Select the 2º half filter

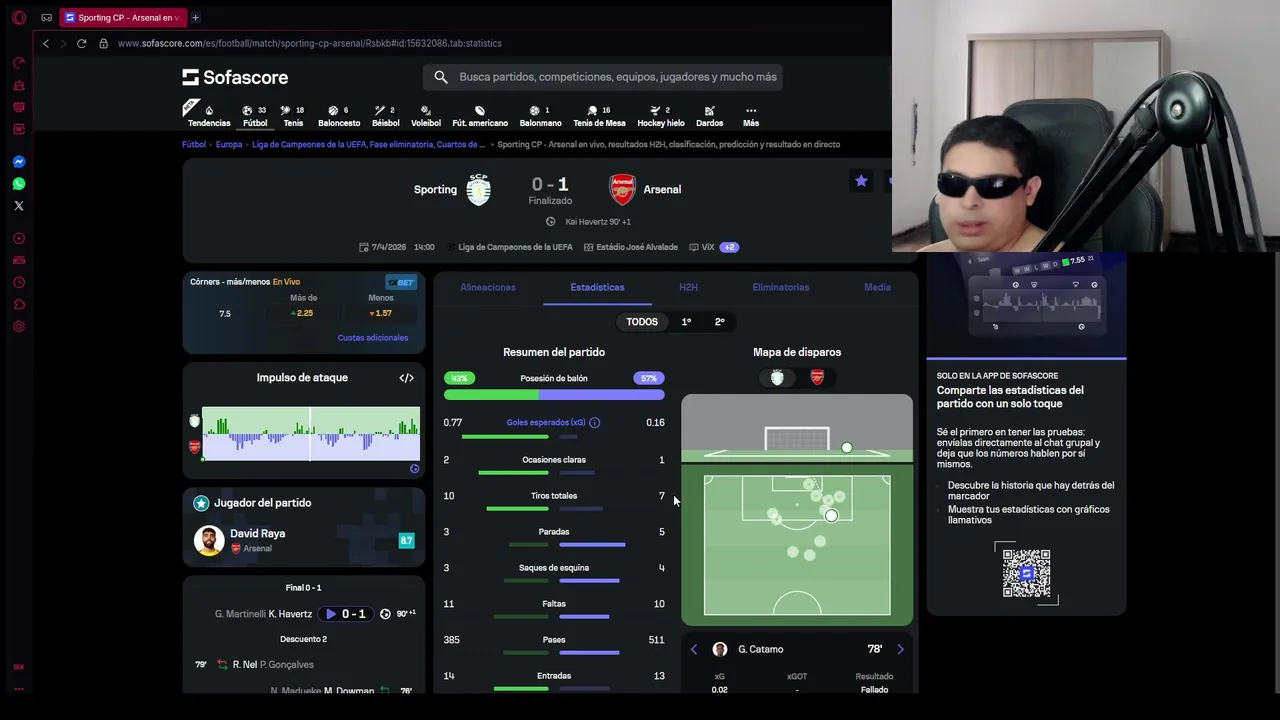tap(719, 322)
